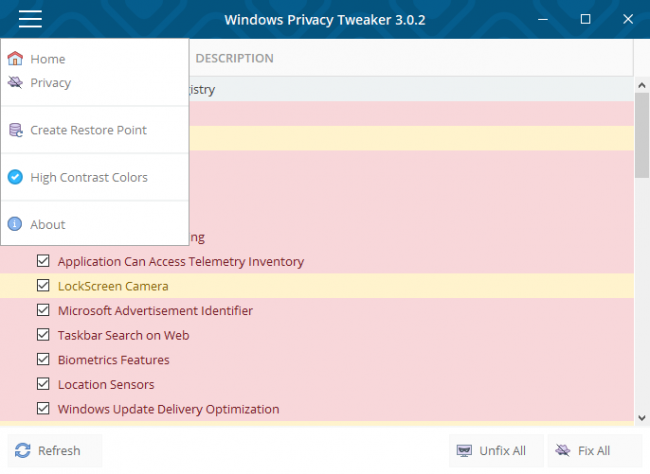
Task: Click the About info icon
Action: point(15,224)
